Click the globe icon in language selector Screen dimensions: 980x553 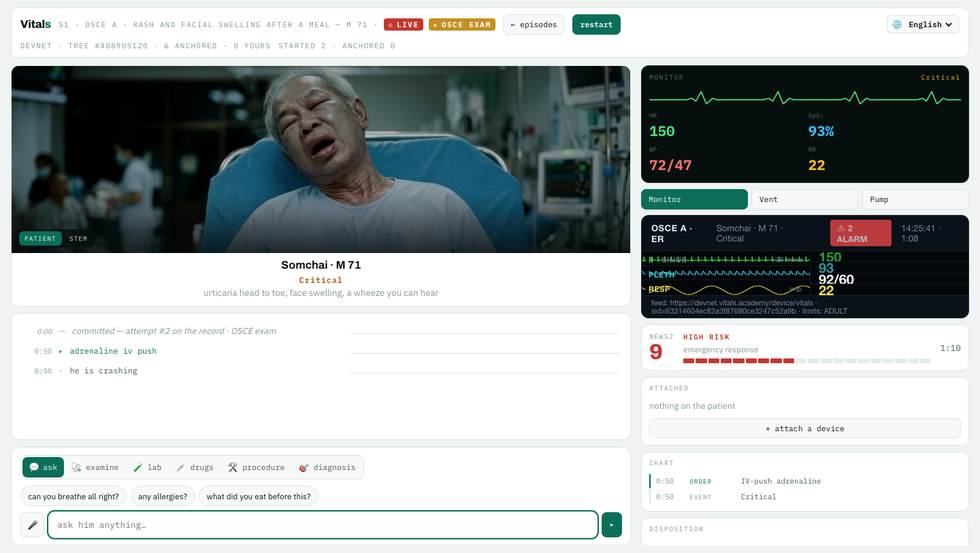click(898, 24)
